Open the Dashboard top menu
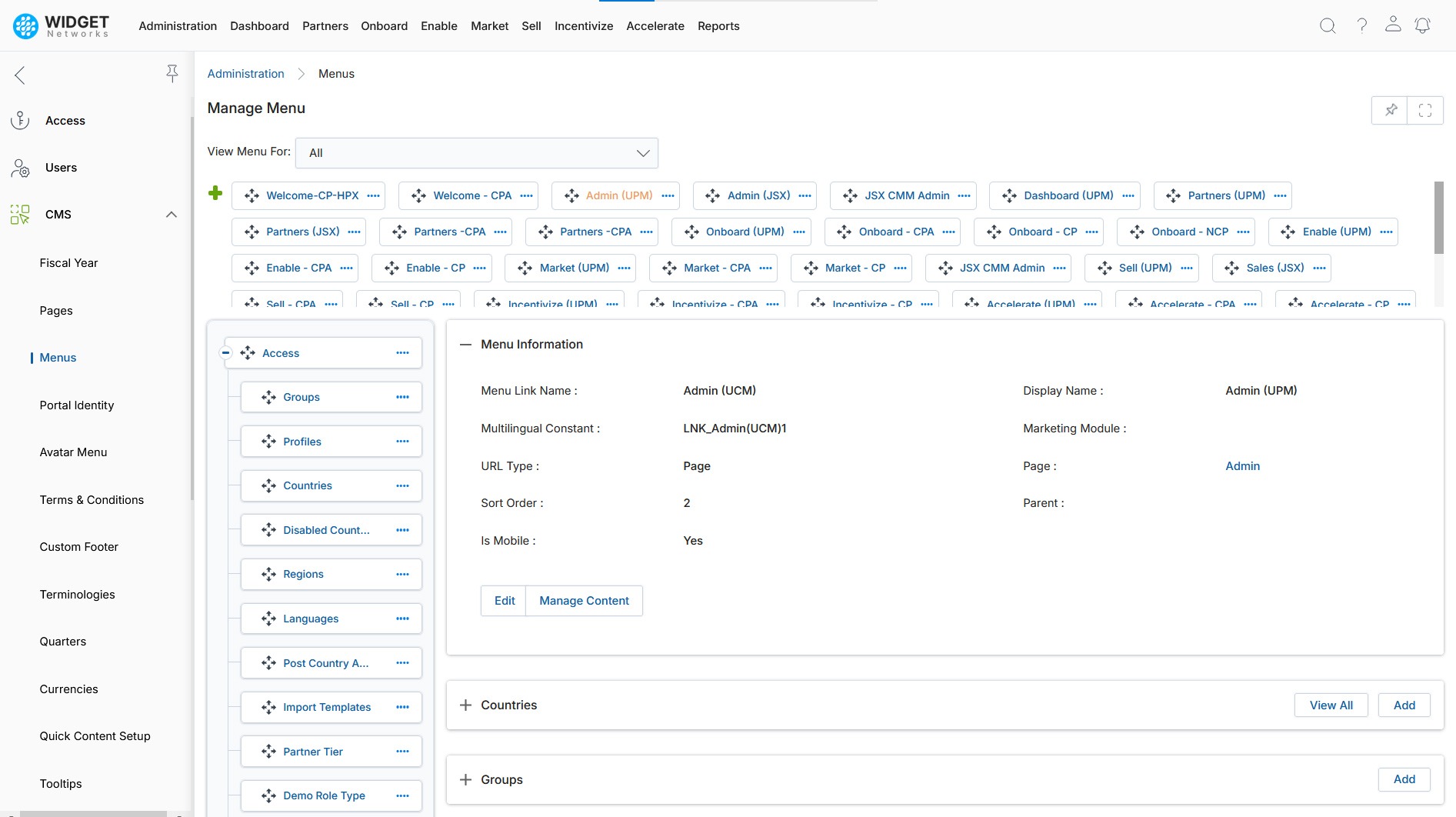This screenshot has height=817, width=1456. click(x=259, y=26)
